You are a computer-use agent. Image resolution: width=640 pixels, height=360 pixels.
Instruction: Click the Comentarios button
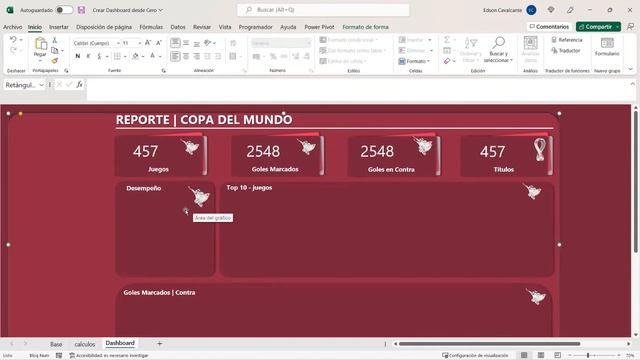point(549,27)
